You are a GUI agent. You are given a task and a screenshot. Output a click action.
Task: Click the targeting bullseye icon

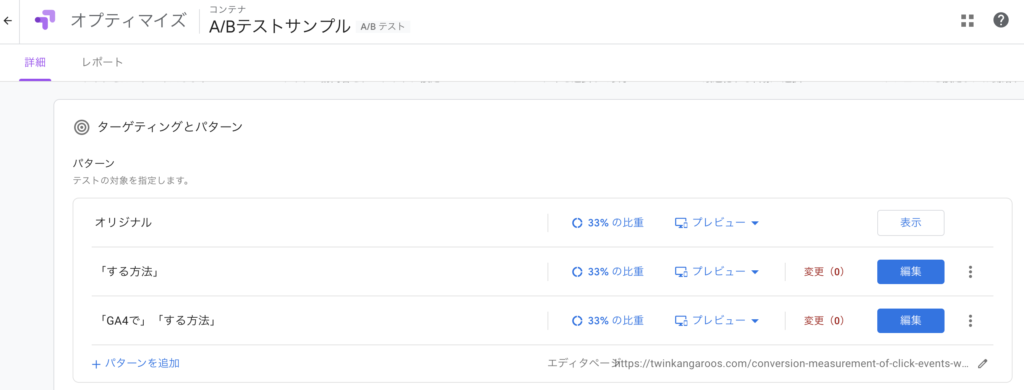[x=82, y=127]
